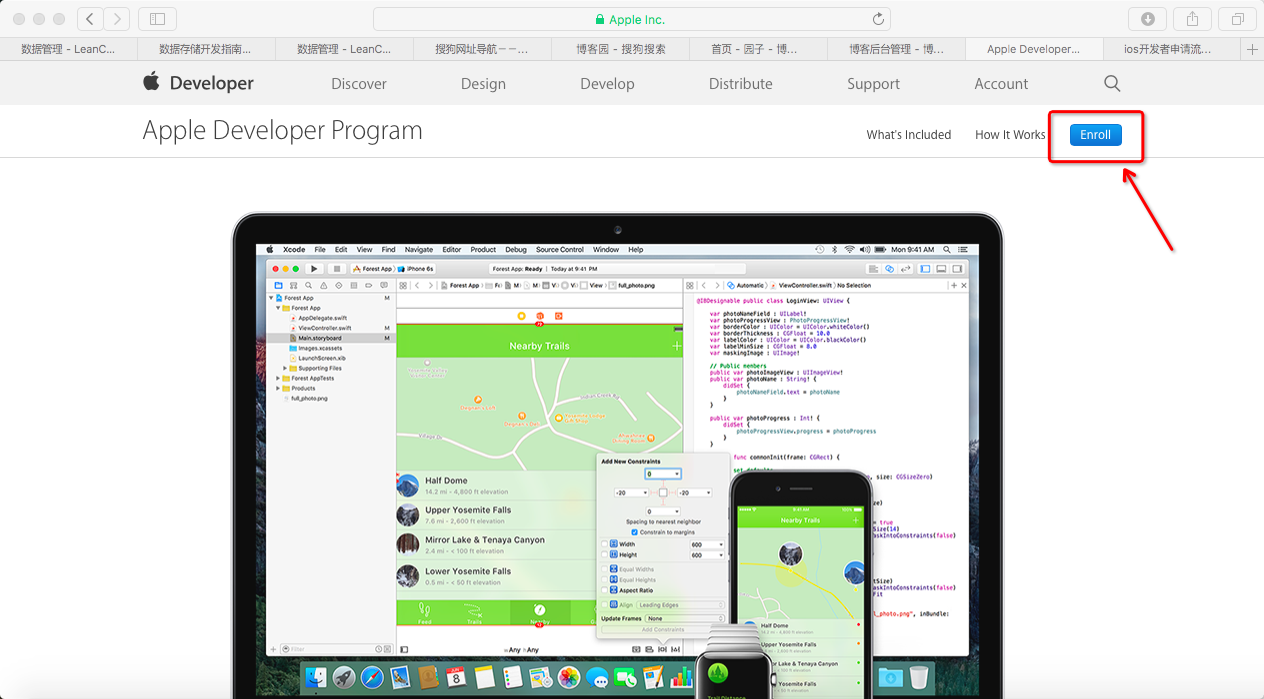Viewport: 1264px width, 699px height.
Task: Click the Apple Developer logo
Action: [198, 83]
